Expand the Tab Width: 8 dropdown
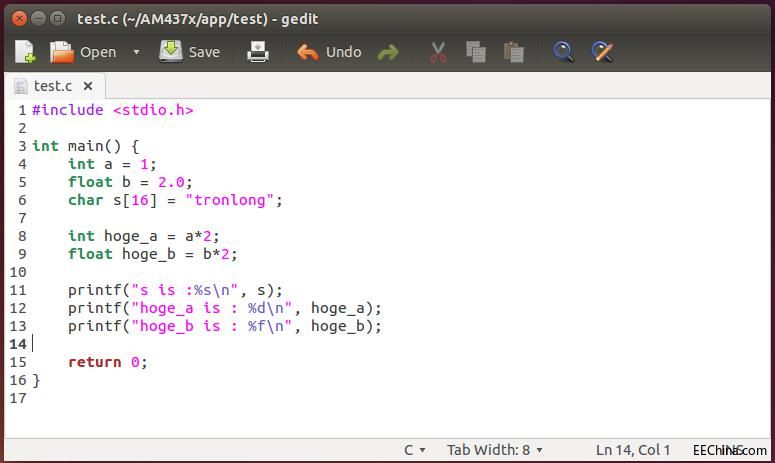This screenshot has width=775, height=463. 495,450
